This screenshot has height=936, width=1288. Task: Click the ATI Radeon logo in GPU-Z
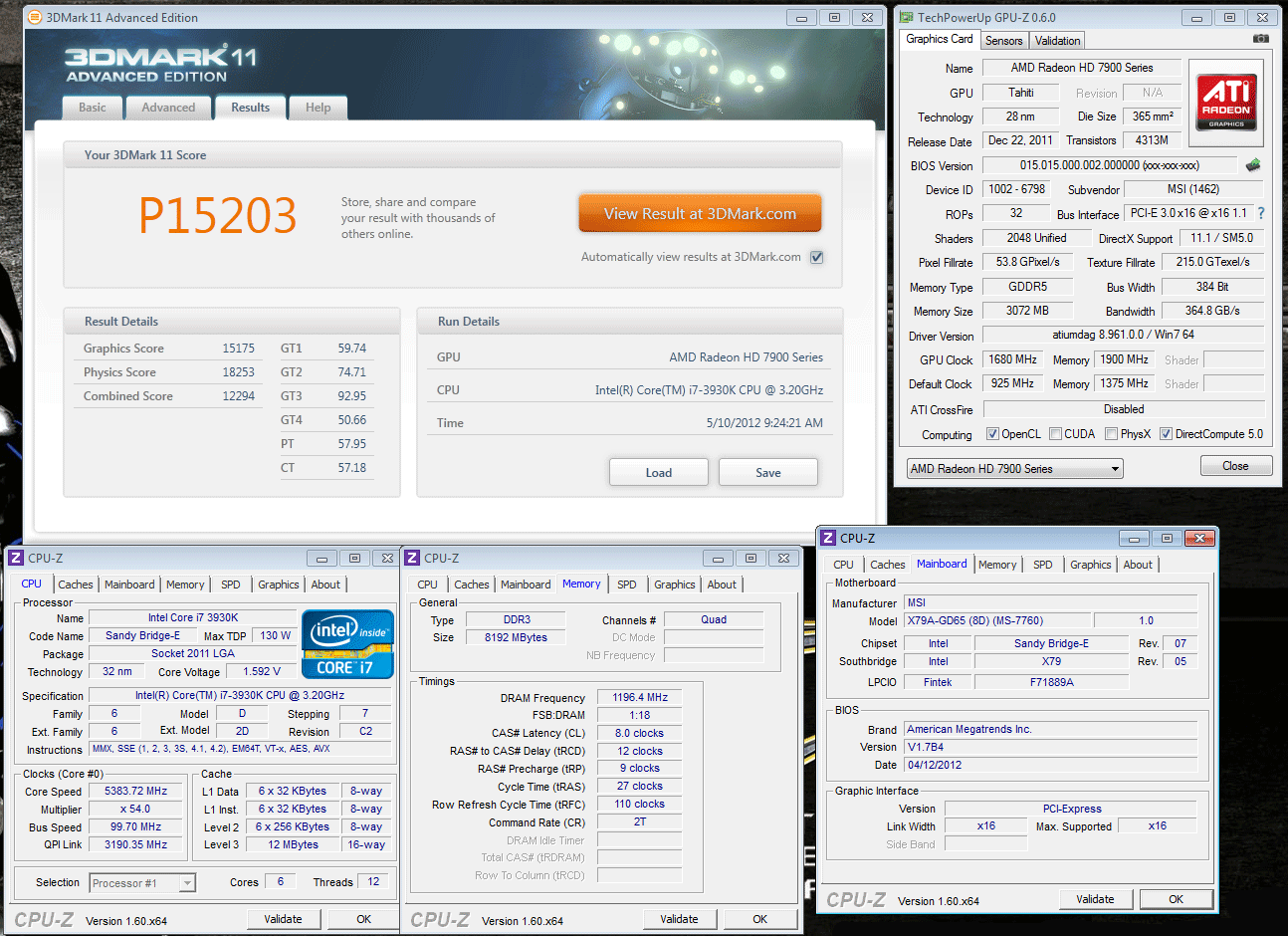pos(1226,104)
